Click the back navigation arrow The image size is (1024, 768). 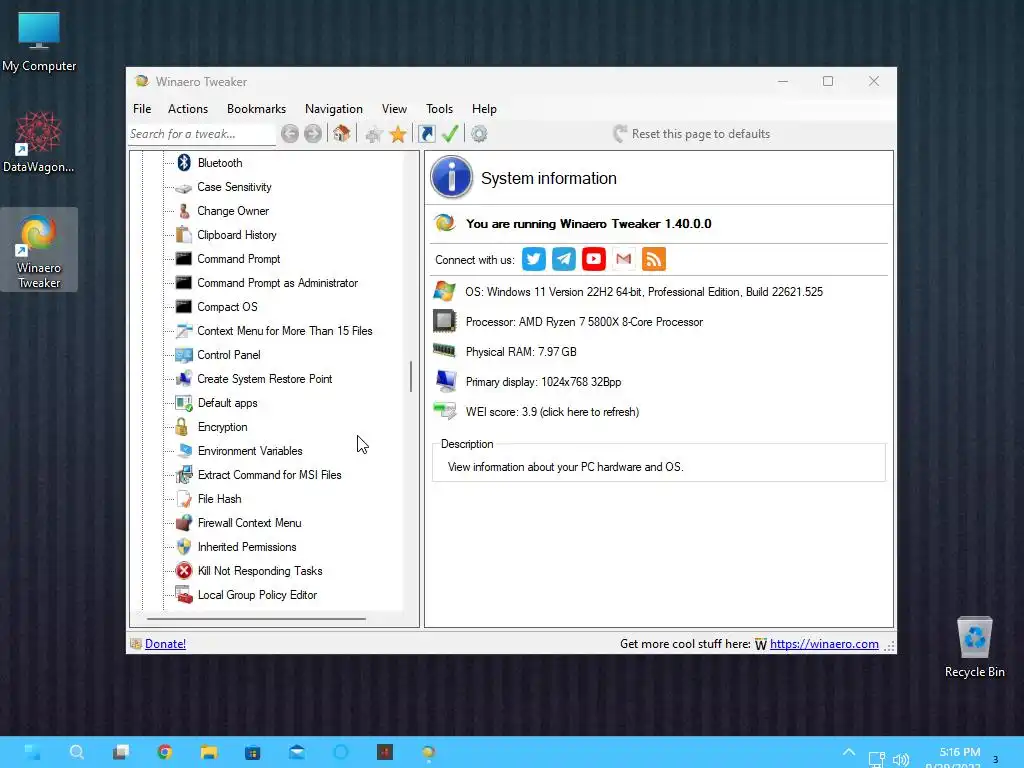[x=290, y=134]
